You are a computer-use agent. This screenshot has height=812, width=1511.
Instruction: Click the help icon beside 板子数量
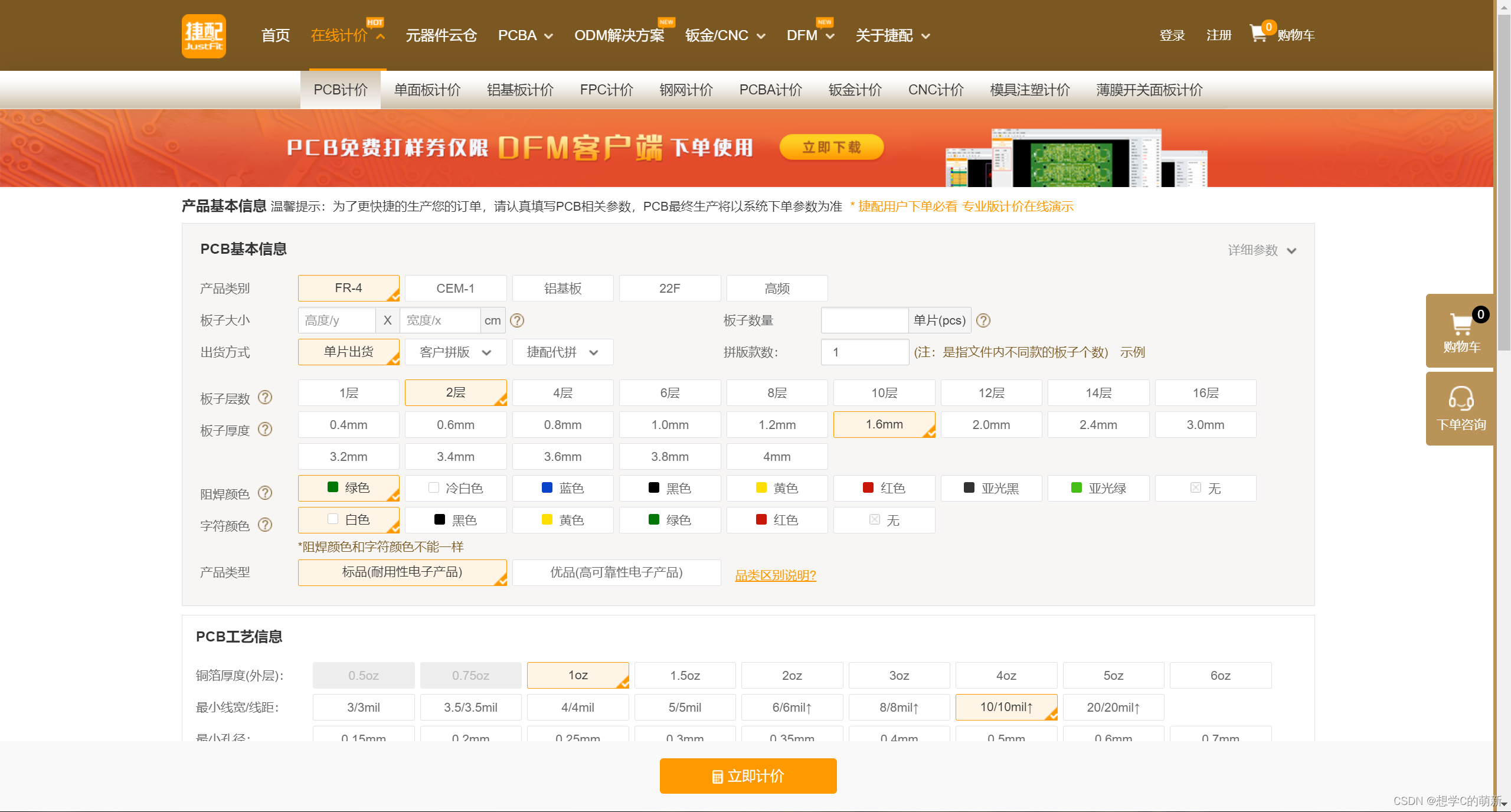tap(983, 320)
